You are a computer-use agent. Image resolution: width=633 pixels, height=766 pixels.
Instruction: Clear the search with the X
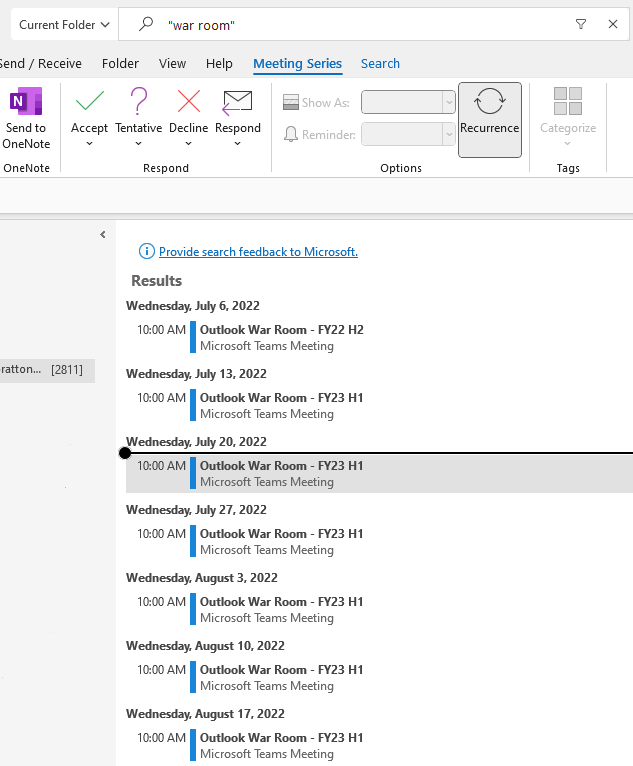[x=613, y=24]
